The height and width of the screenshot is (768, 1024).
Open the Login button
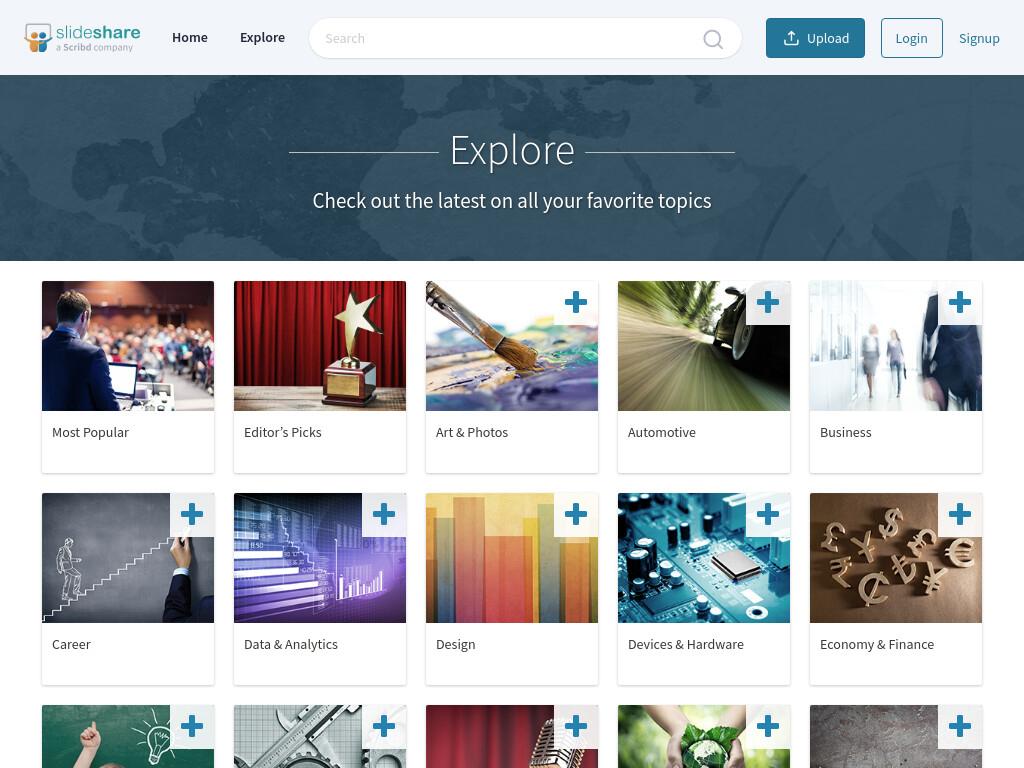click(911, 38)
